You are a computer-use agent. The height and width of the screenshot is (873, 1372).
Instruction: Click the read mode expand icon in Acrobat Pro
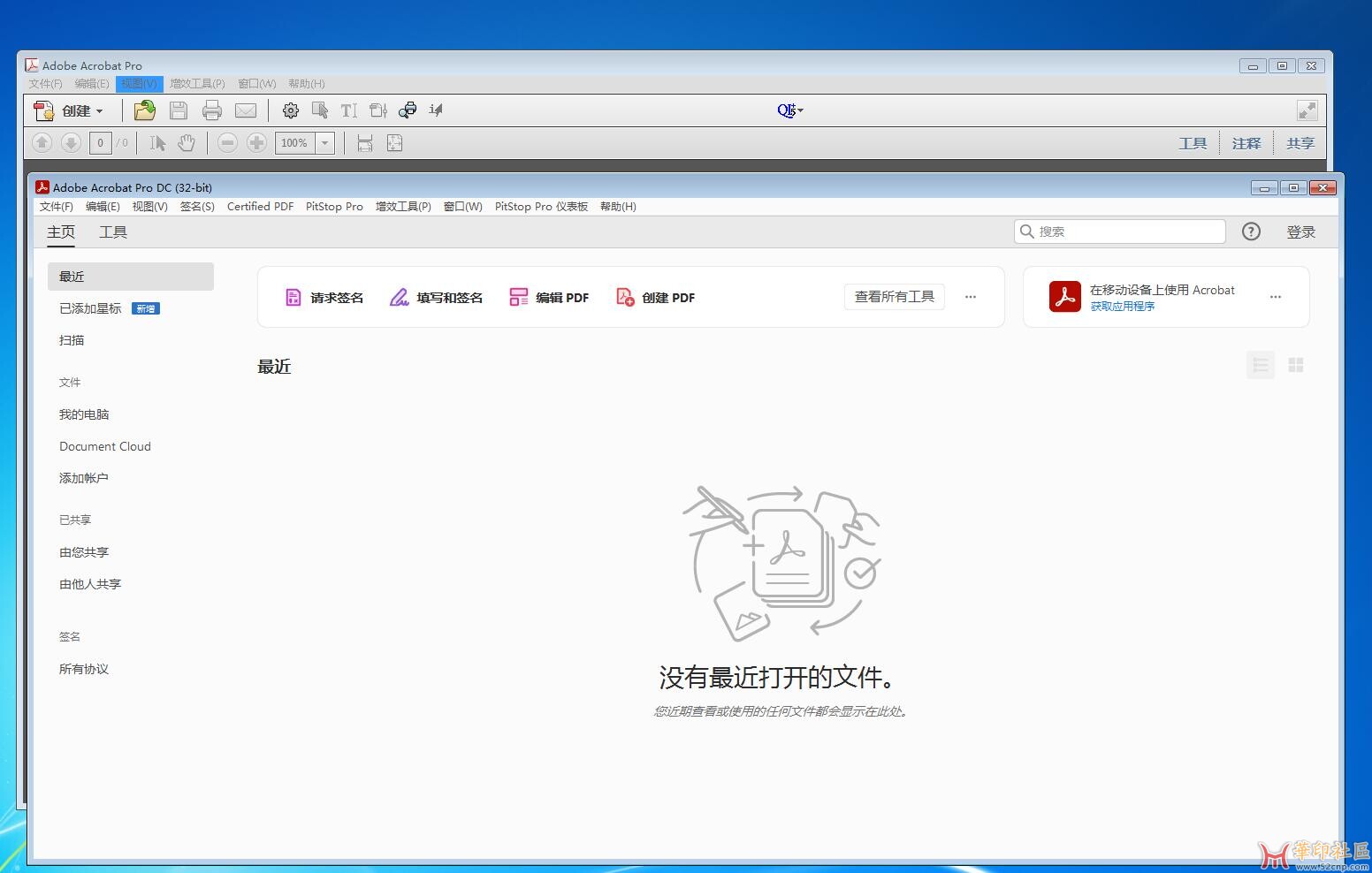coord(1307,110)
